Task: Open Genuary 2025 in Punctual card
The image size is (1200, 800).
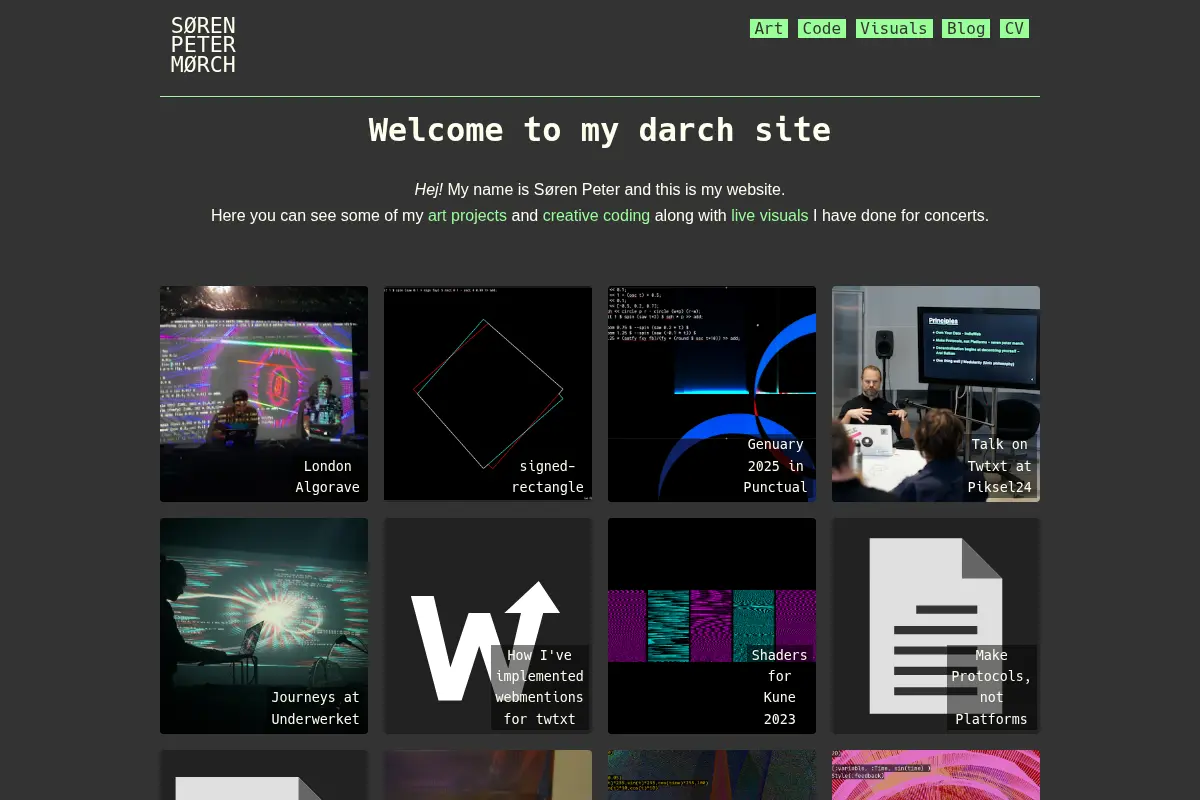Action: point(712,394)
